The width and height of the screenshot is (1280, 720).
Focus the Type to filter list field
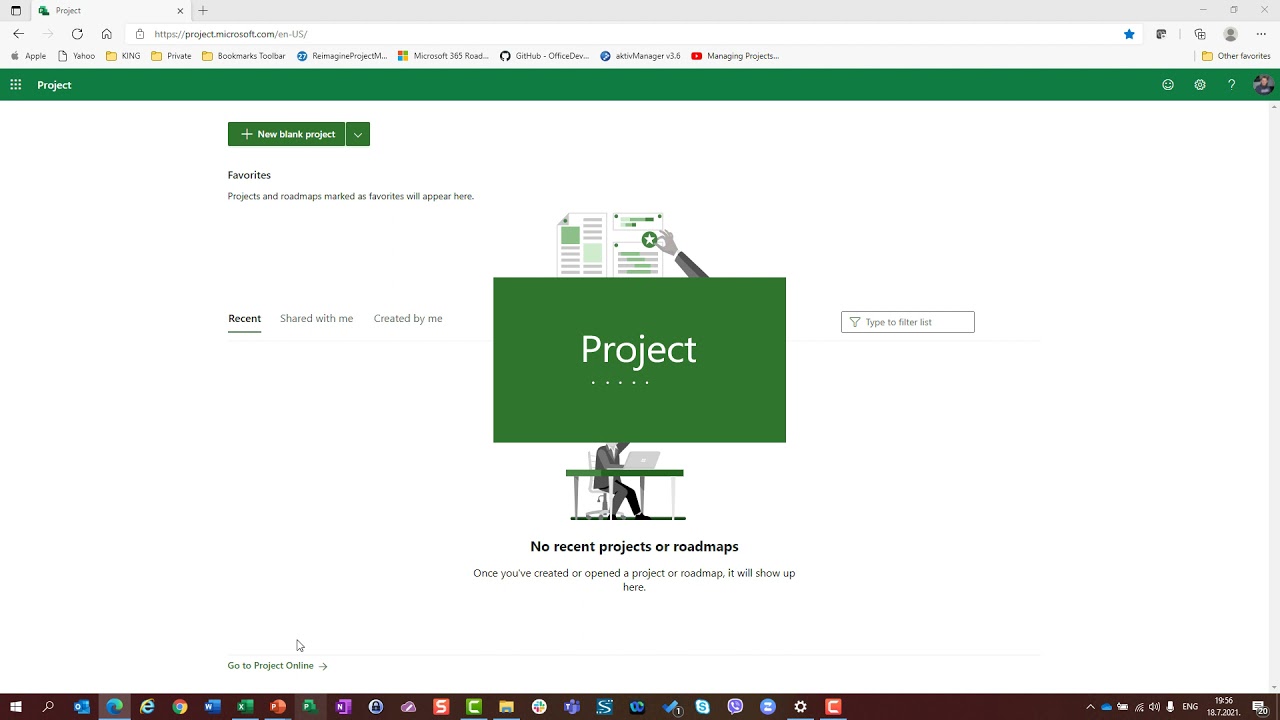[908, 322]
